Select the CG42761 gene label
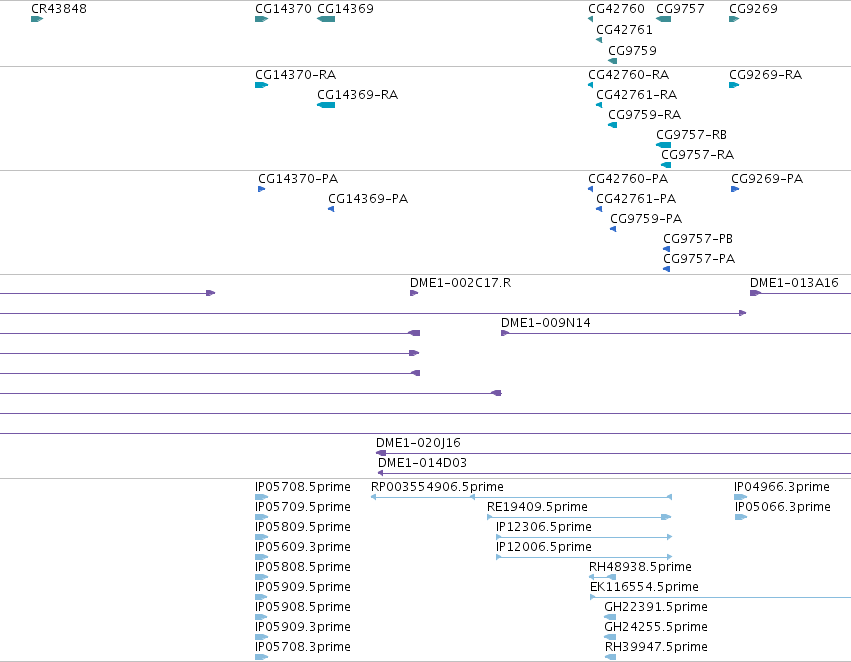 click(624, 30)
